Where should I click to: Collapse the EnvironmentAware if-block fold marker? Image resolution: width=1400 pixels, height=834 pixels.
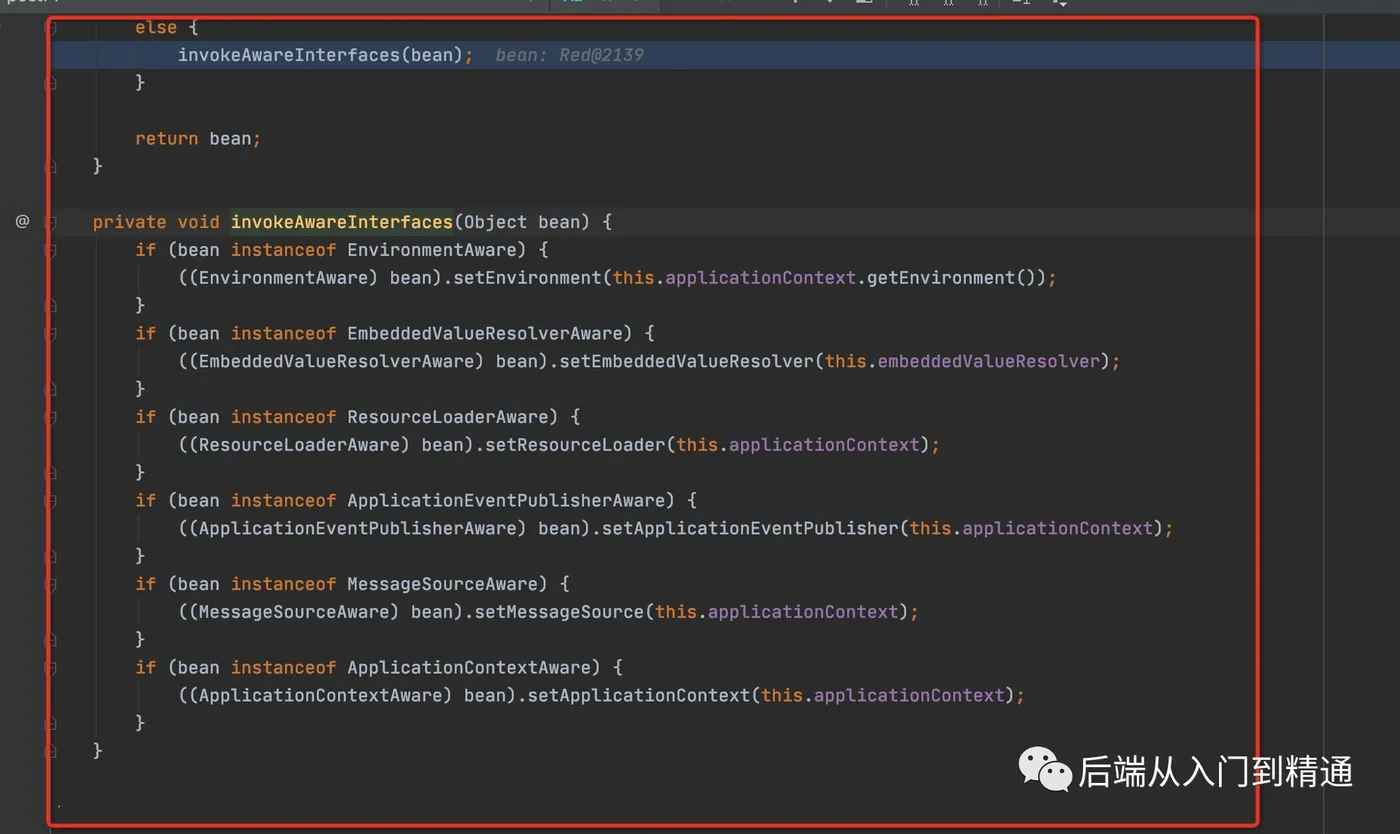coord(51,250)
